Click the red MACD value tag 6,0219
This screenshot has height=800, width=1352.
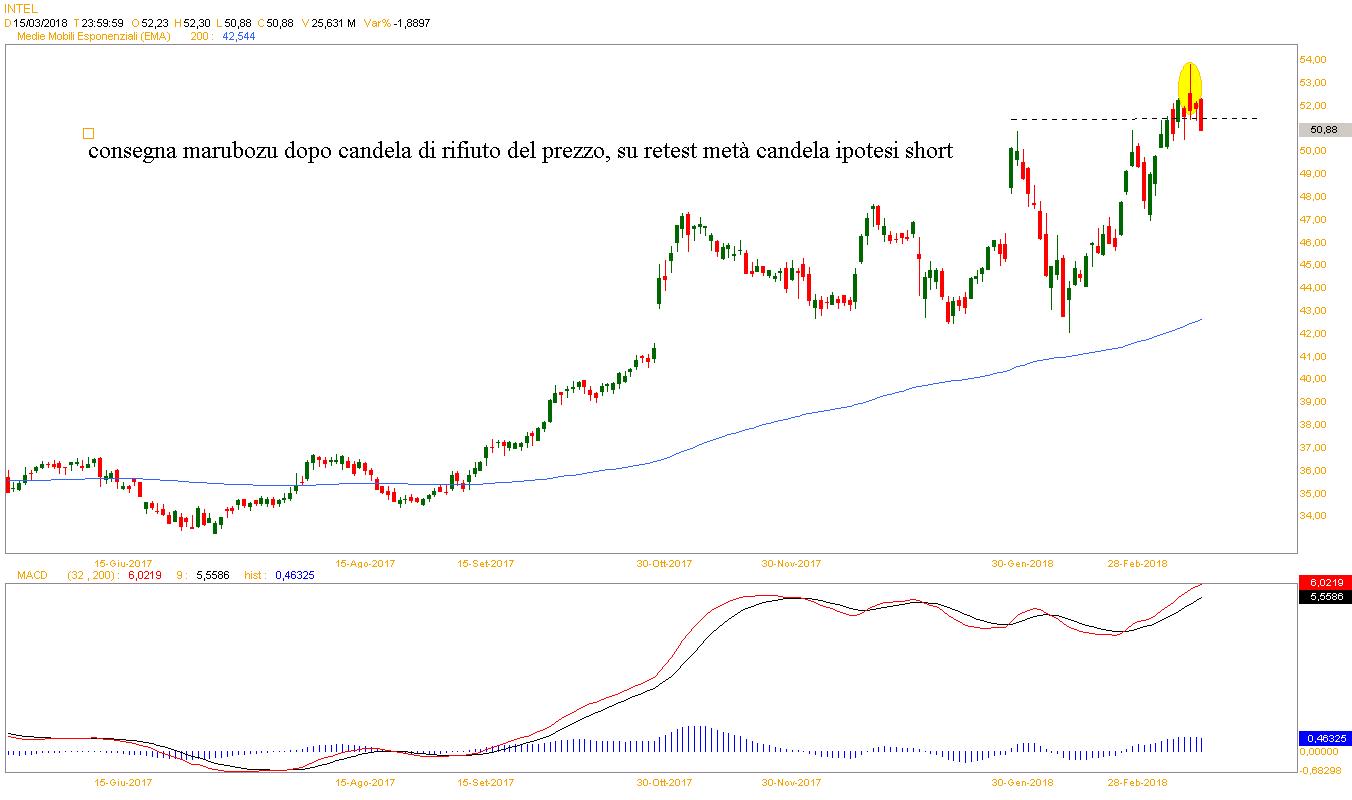[x=1323, y=582]
